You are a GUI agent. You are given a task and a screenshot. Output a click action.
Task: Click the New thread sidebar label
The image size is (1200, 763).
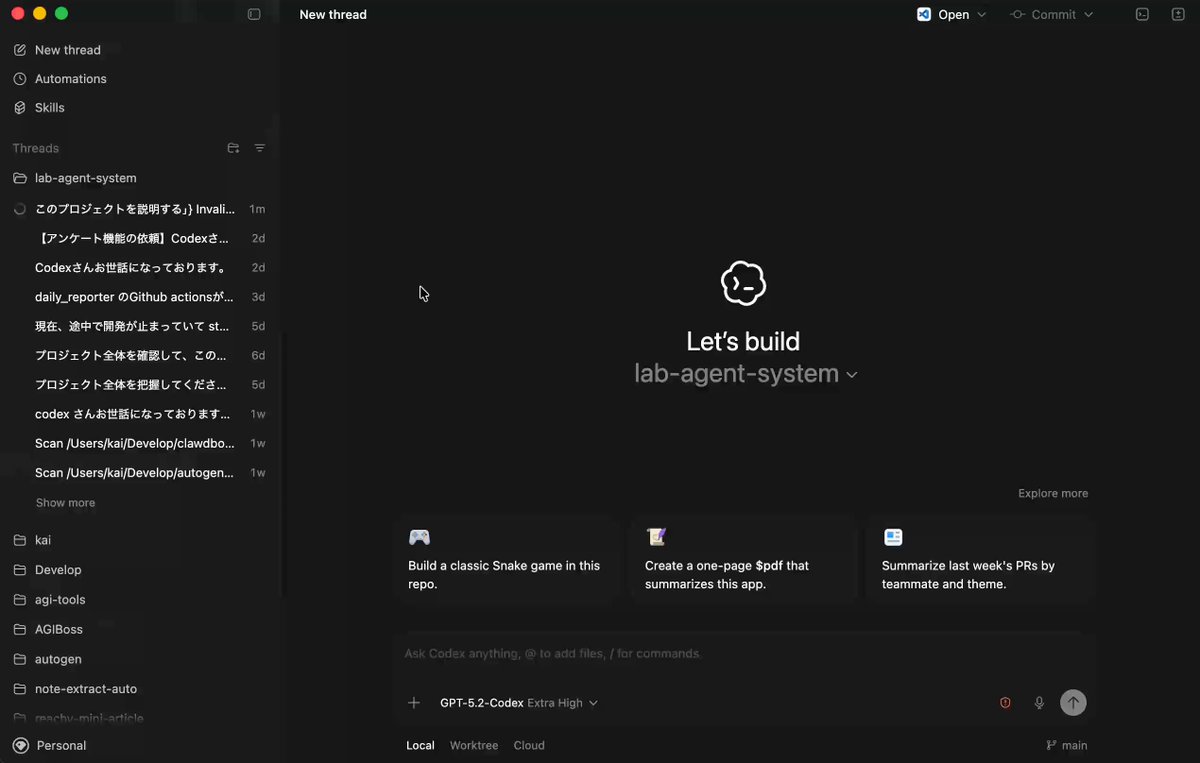tap(67, 50)
